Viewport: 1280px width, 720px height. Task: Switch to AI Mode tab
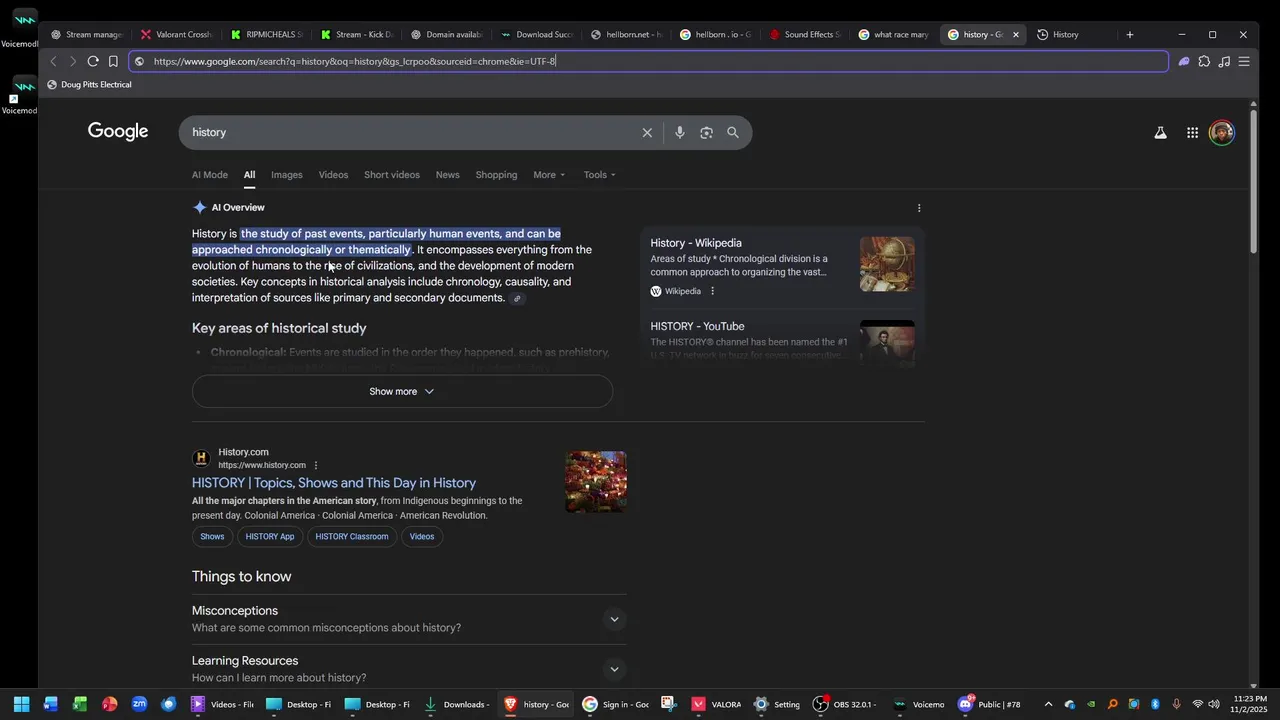point(210,175)
